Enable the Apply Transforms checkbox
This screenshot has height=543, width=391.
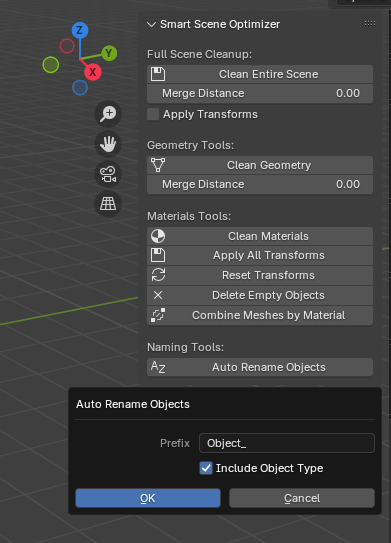tap(153, 114)
